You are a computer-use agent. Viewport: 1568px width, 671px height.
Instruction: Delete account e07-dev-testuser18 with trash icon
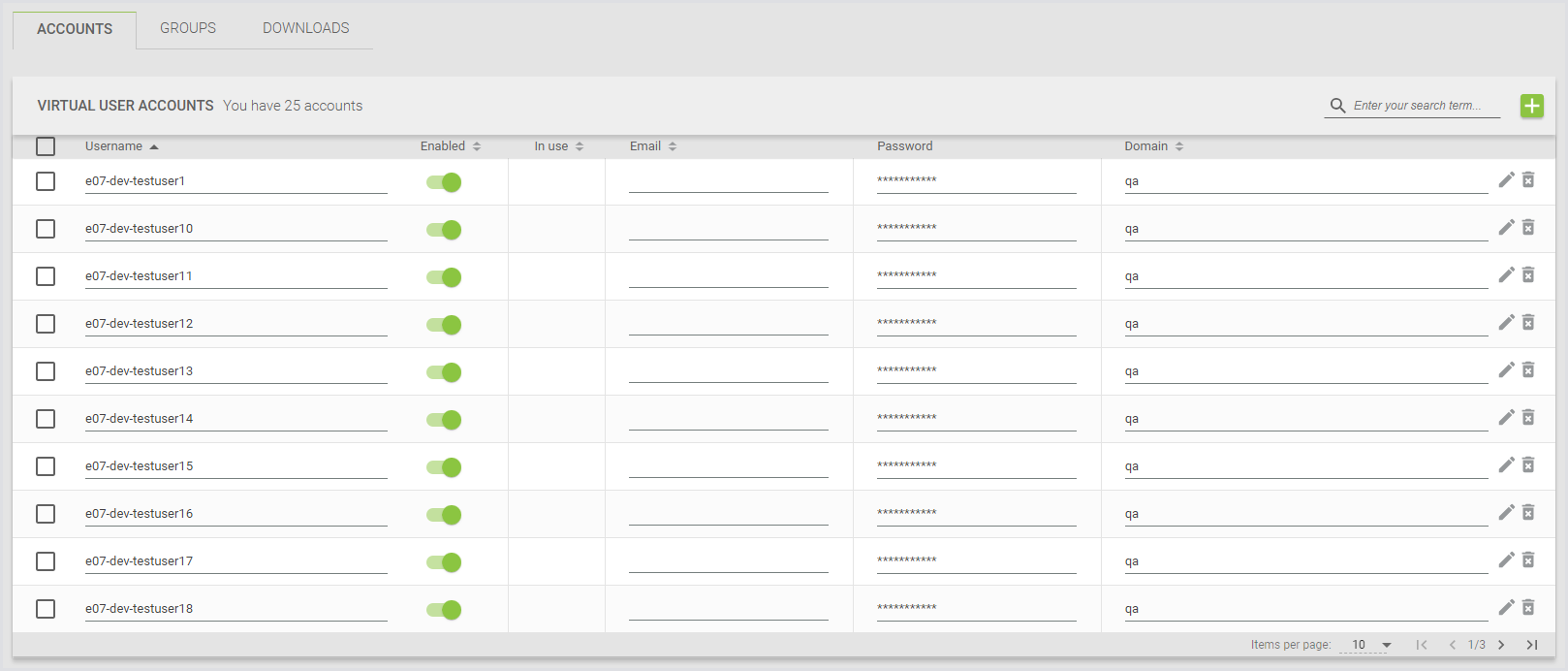1528,607
